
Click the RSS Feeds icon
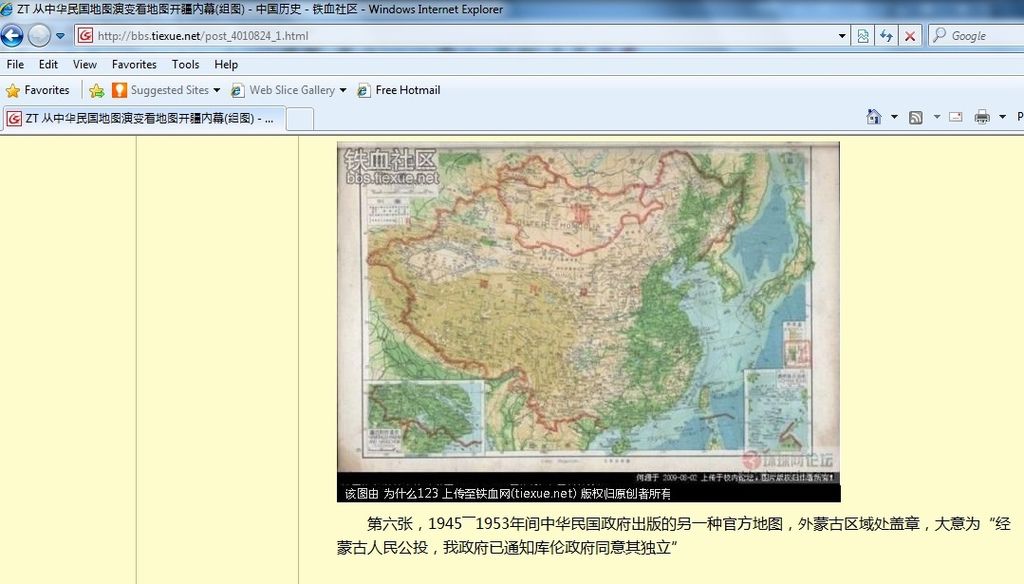click(x=916, y=117)
